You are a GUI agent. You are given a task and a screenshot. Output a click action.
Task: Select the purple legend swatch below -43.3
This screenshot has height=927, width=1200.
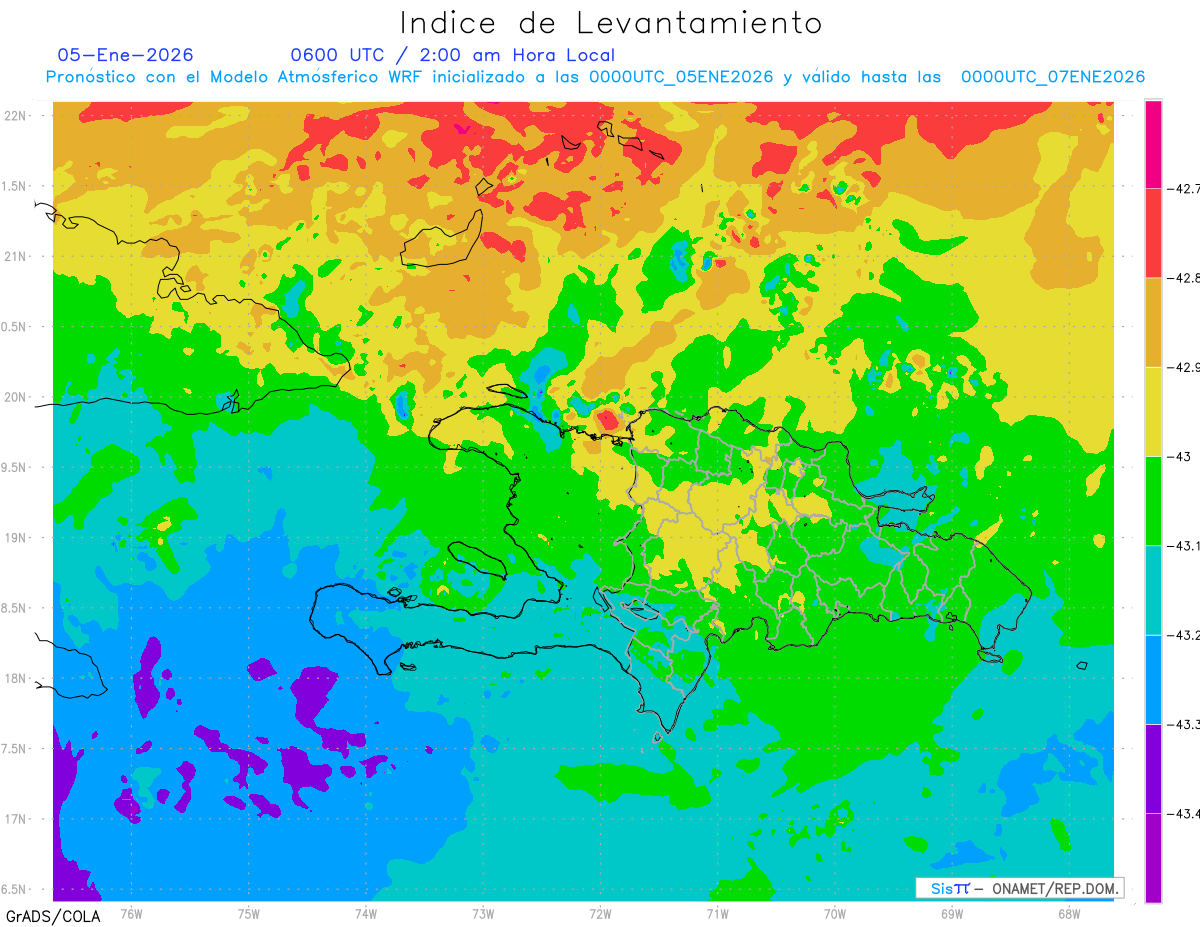[x=1153, y=769]
